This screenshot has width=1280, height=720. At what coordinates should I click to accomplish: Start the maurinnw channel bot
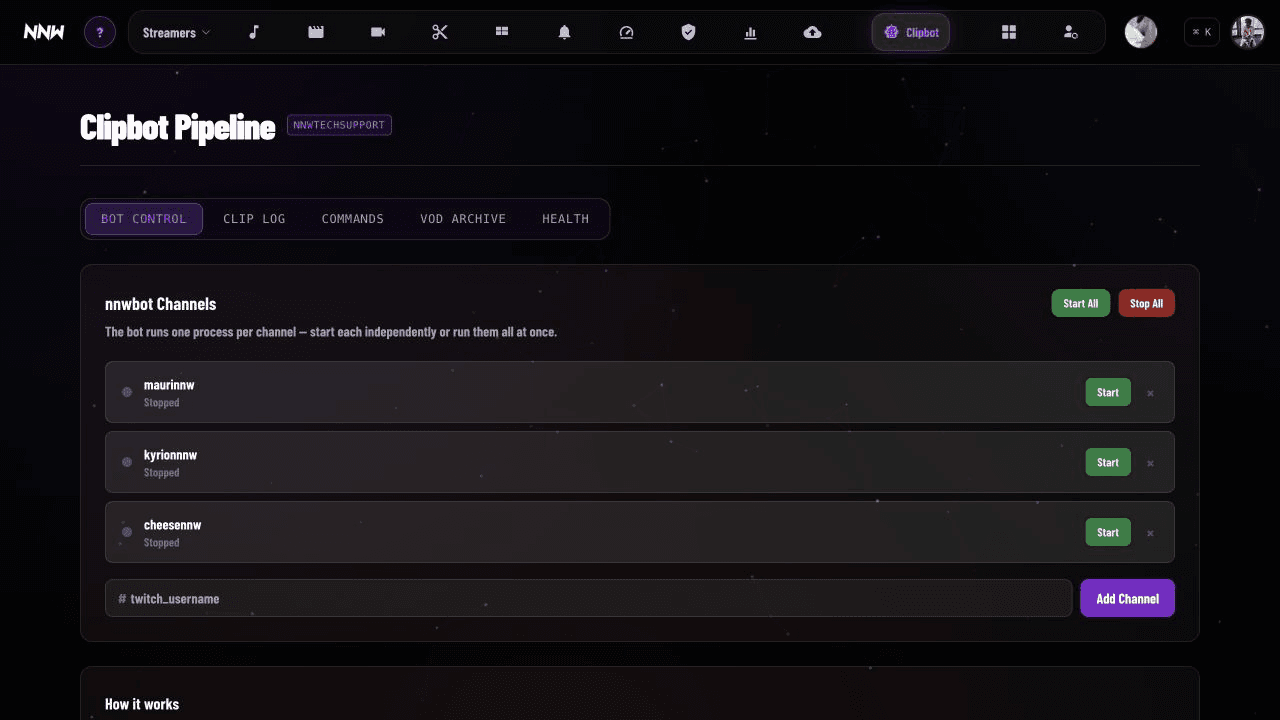point(1108,392)
